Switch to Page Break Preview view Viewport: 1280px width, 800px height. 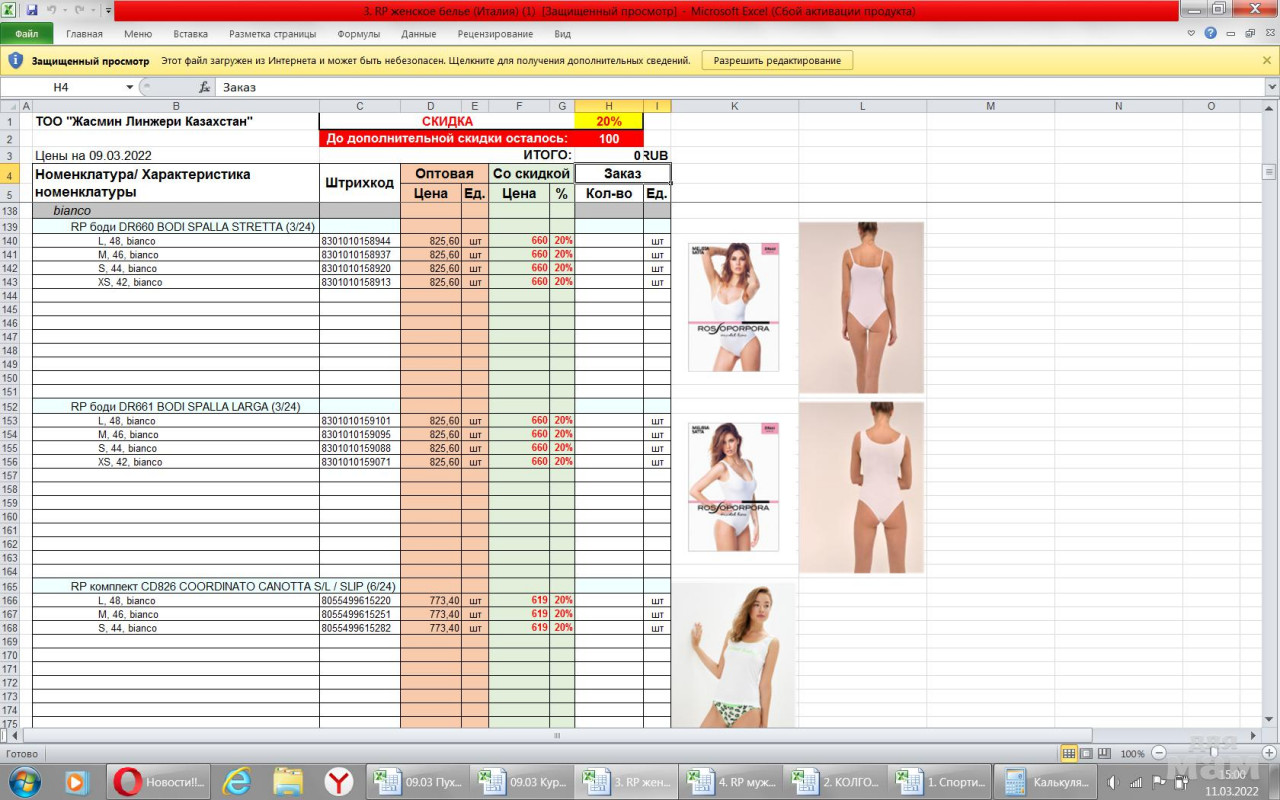click(x=1103, y=753)
